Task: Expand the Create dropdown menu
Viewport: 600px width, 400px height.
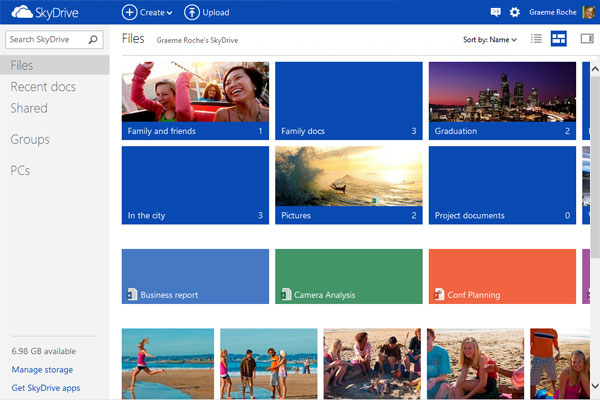Action: click(x=147, y=12)
